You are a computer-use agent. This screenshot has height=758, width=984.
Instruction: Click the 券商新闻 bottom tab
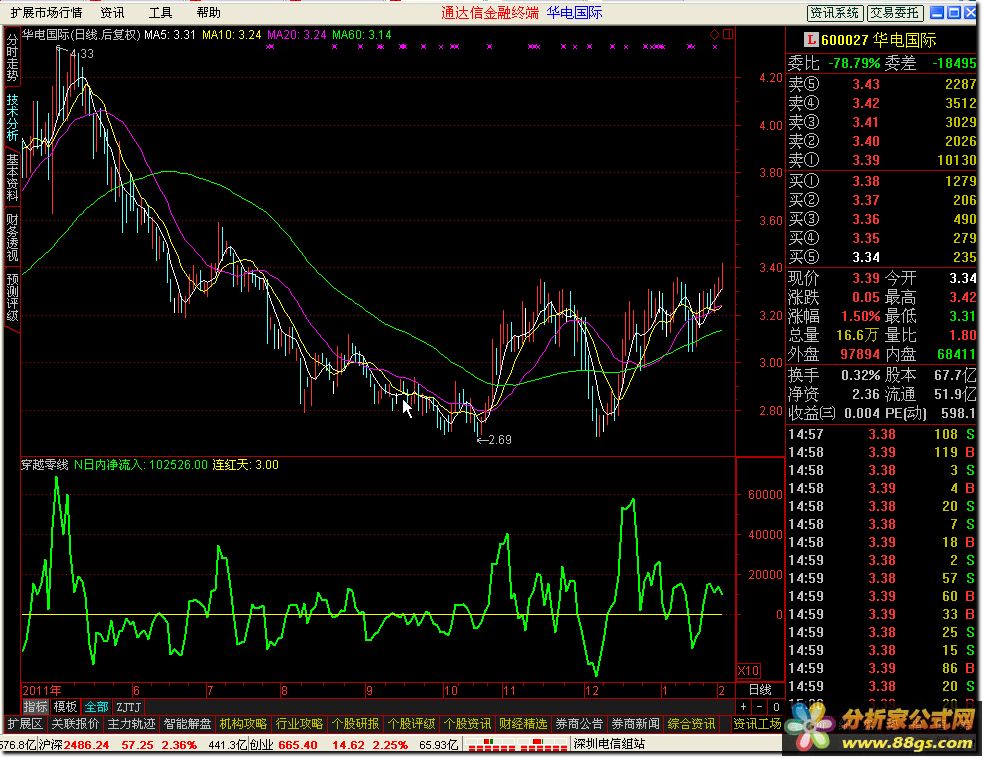[635, 724]
